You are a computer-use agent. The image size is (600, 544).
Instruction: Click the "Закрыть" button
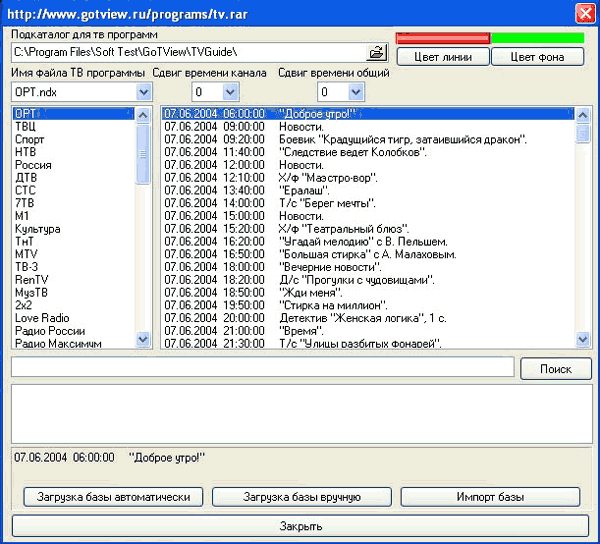click(x=300, y=526)
